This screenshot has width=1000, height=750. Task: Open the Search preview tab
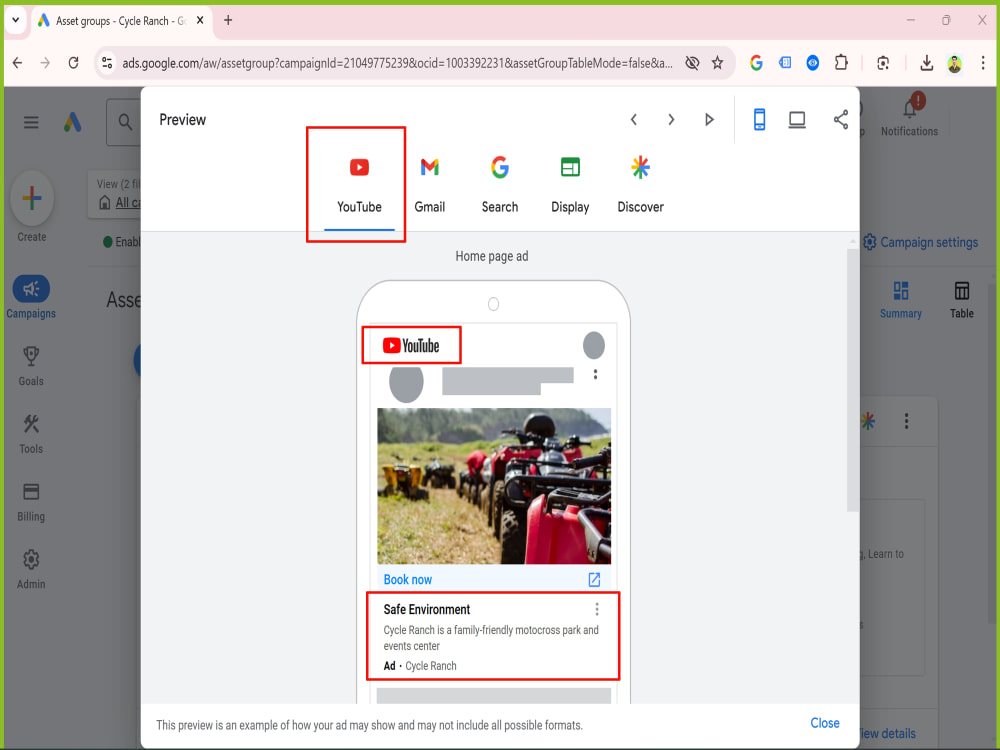coord(499,184)
